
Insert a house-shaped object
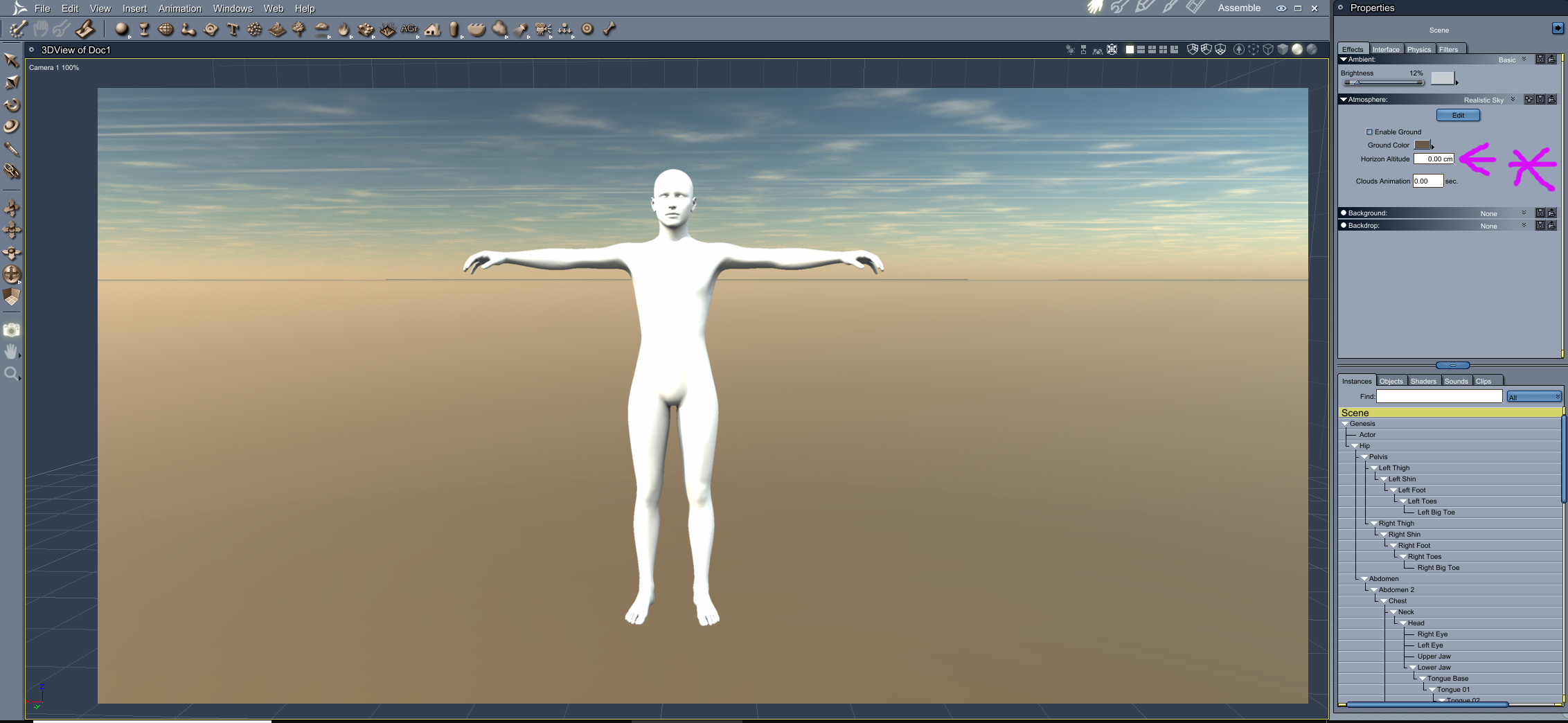(433, 29)
